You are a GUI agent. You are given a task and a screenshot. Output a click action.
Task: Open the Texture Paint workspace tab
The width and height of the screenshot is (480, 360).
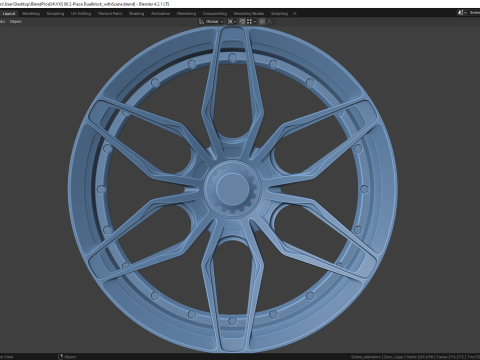coord(110,14)
